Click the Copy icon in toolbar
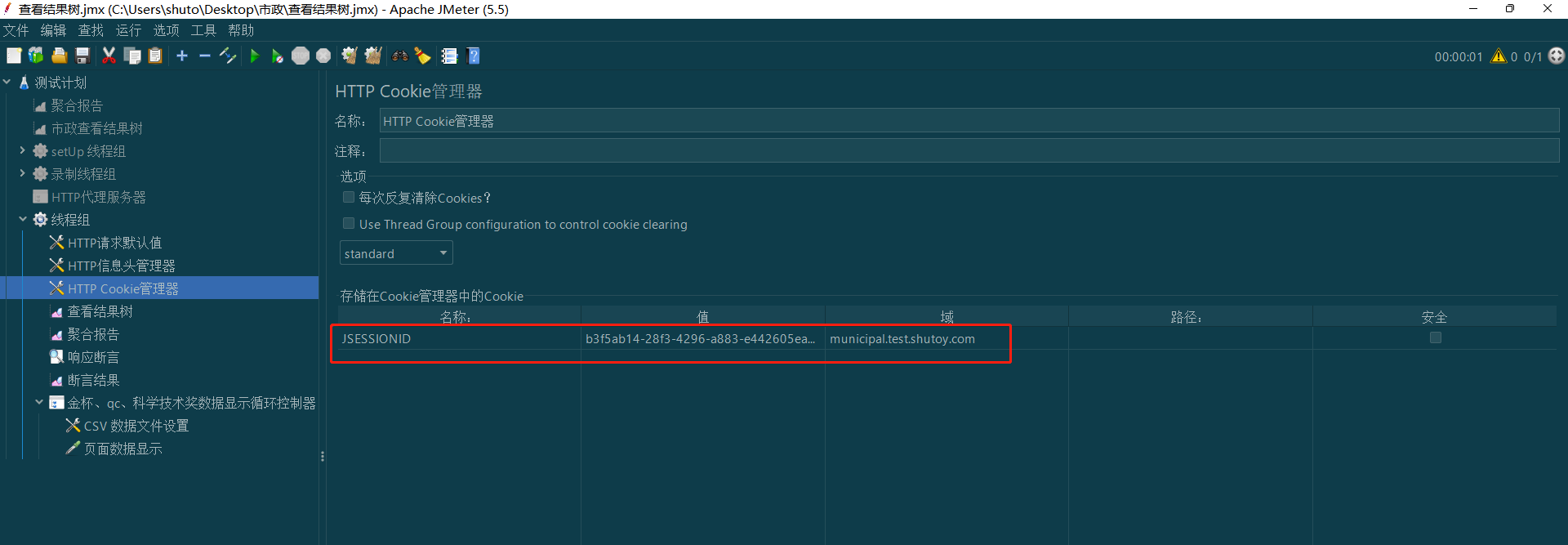This screenshot has height=545, width=1568. 132,56
